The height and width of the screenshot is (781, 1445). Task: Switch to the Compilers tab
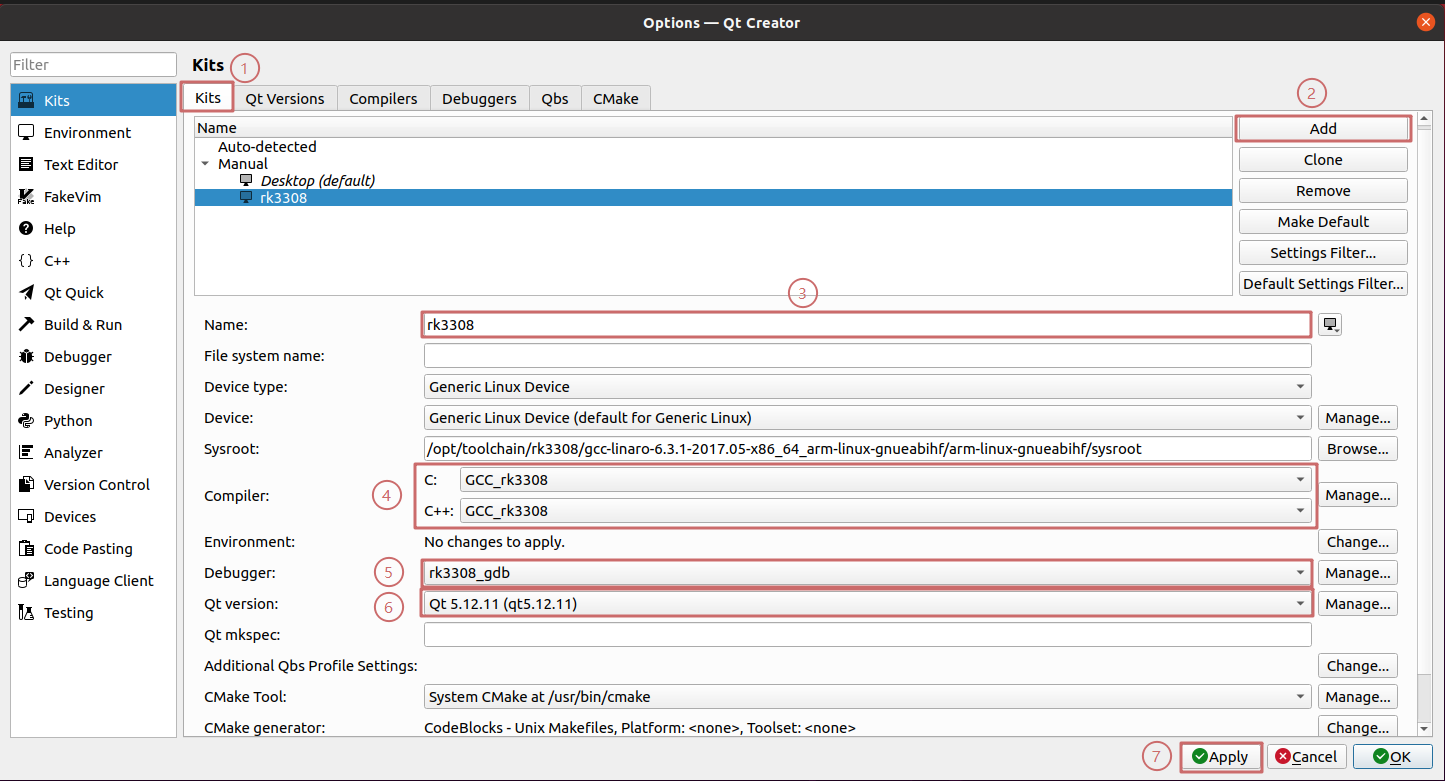coord(383,98)
